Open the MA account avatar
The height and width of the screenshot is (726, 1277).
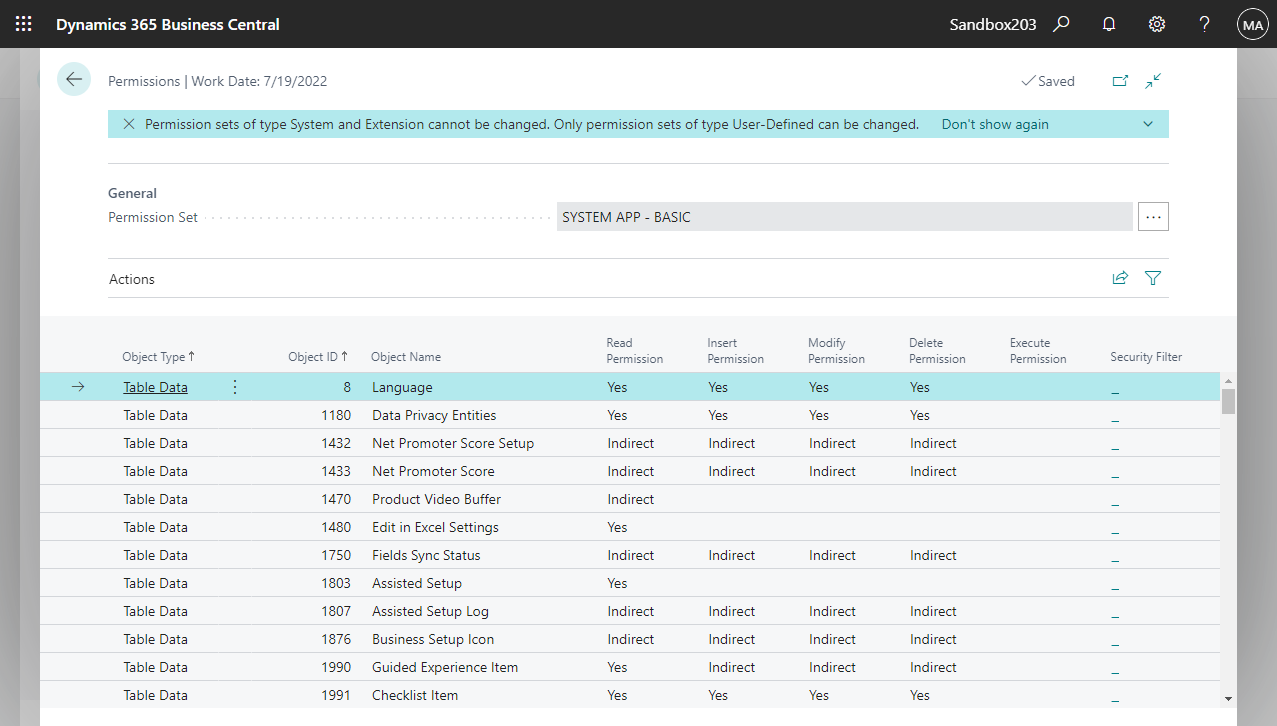click(x=1252, y=23)
